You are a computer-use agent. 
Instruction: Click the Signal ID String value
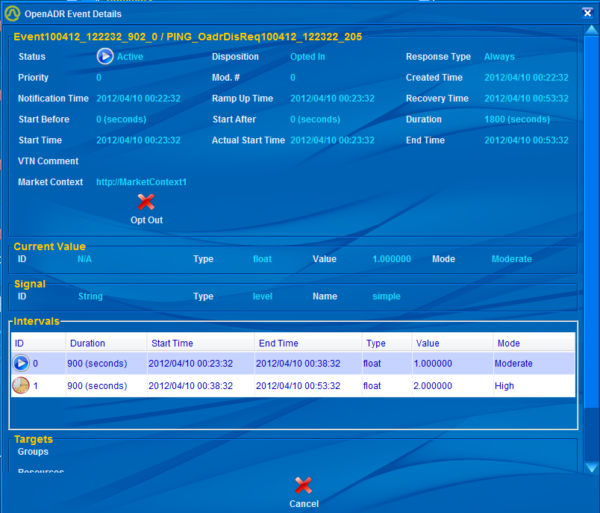[x=90, y=296]
